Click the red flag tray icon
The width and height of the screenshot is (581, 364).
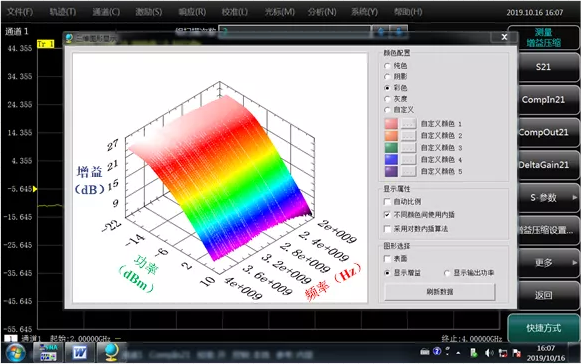coord(517,353)
